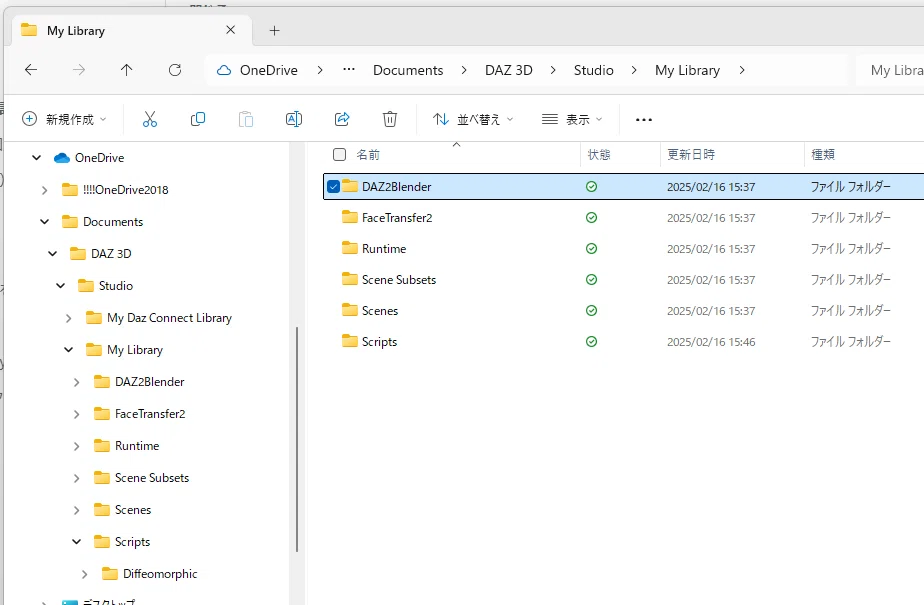Image resolution: width=924 pixels, height=605 pixels.
Task: Select the Scripts row in file list
Action: pos(623,342)
